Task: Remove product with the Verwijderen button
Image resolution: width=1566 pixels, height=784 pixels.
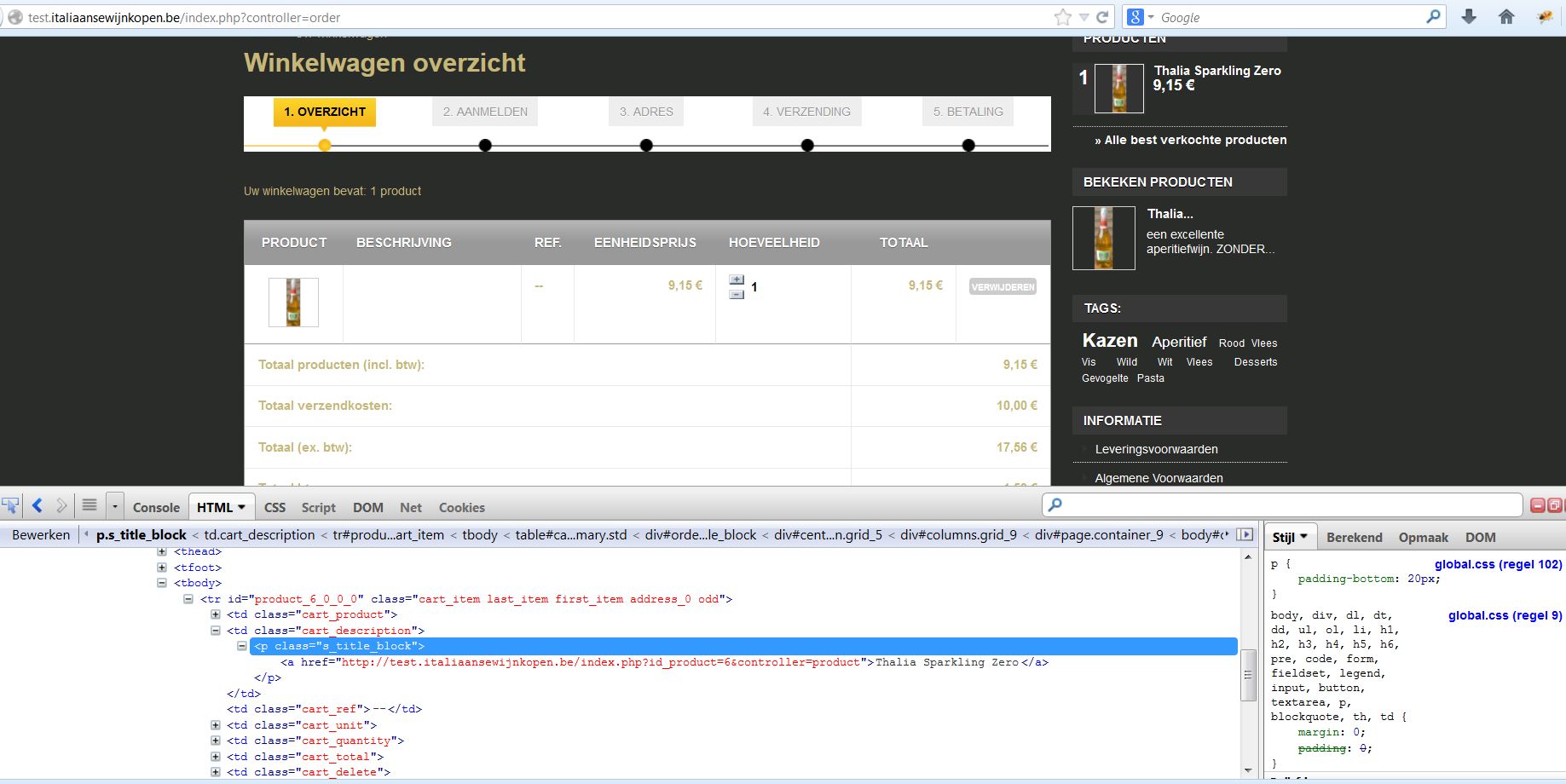Action: [x=1003, y=287]
